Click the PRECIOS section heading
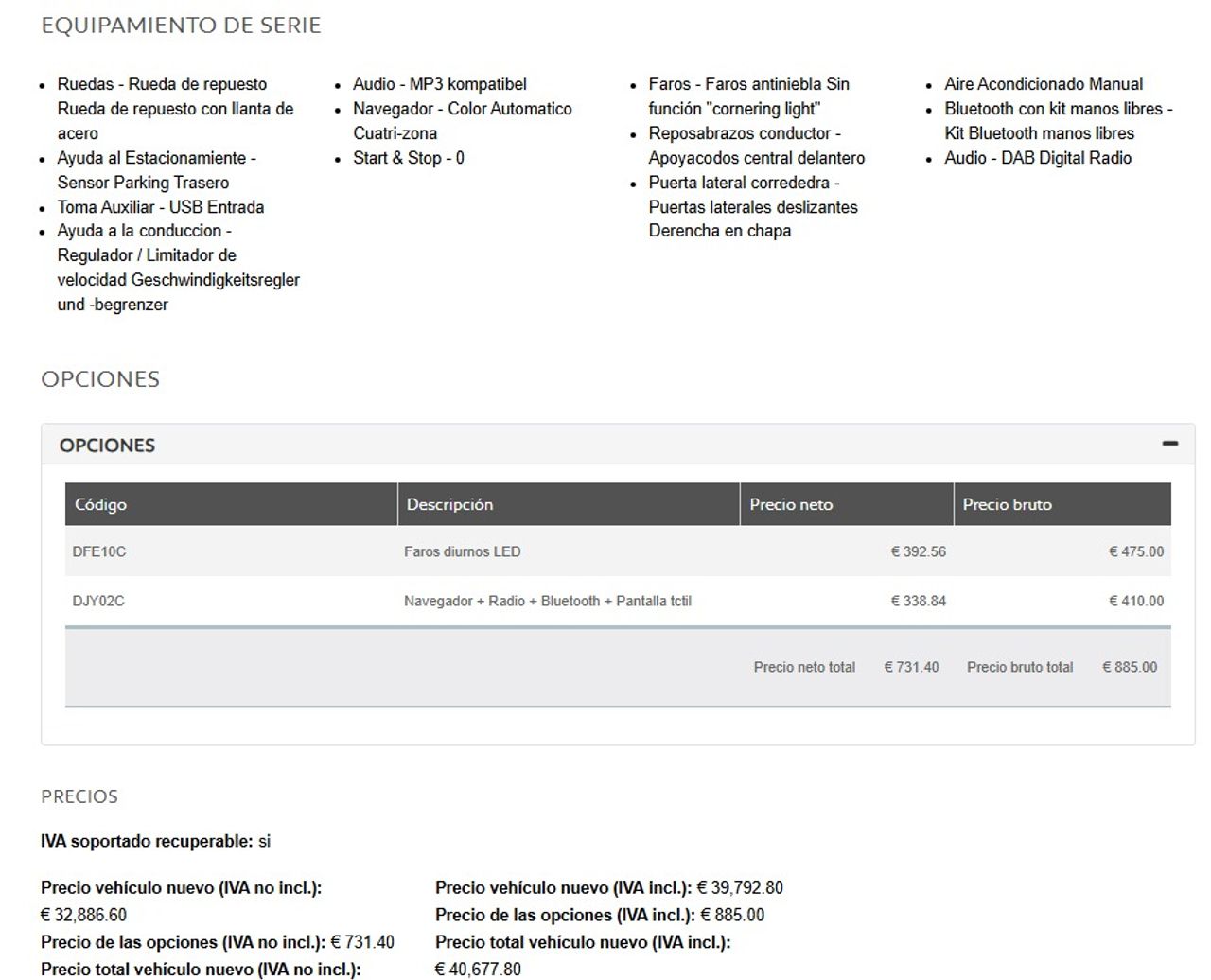The height and width of the screenshot is (980, 1211). click(x=79, y=796)
